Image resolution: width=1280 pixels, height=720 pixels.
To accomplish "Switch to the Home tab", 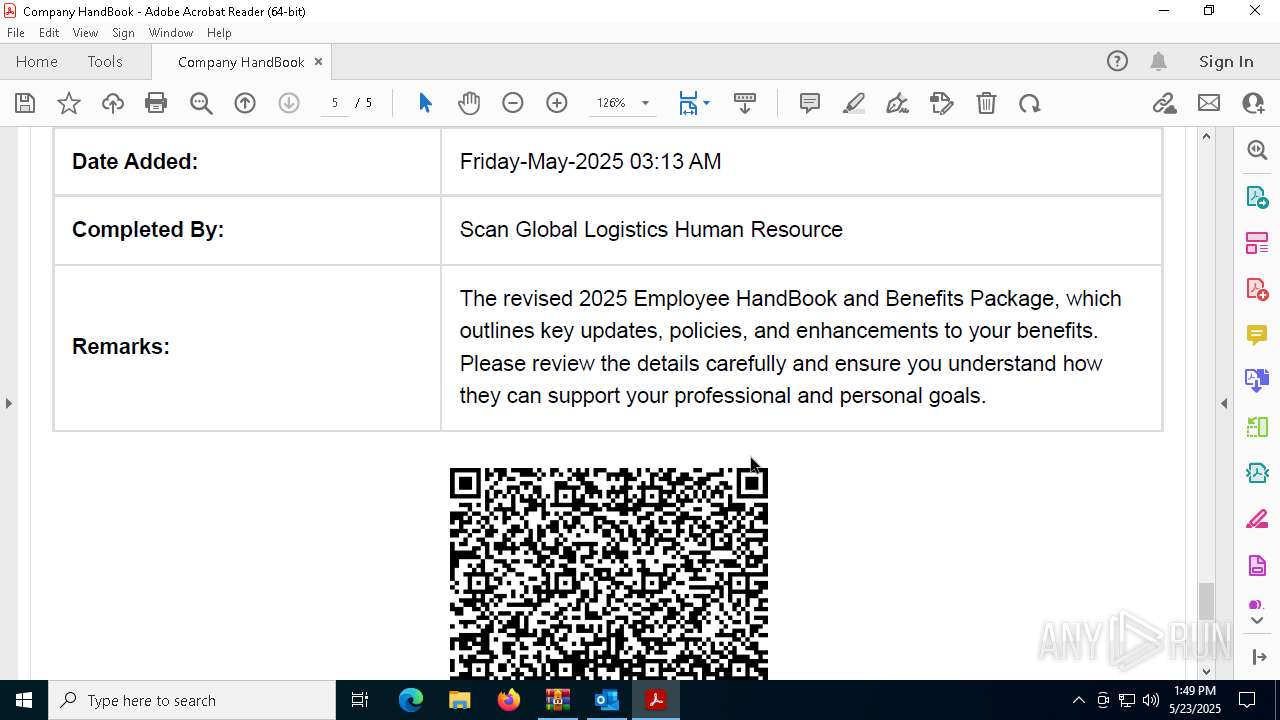I will coord(37,61).
